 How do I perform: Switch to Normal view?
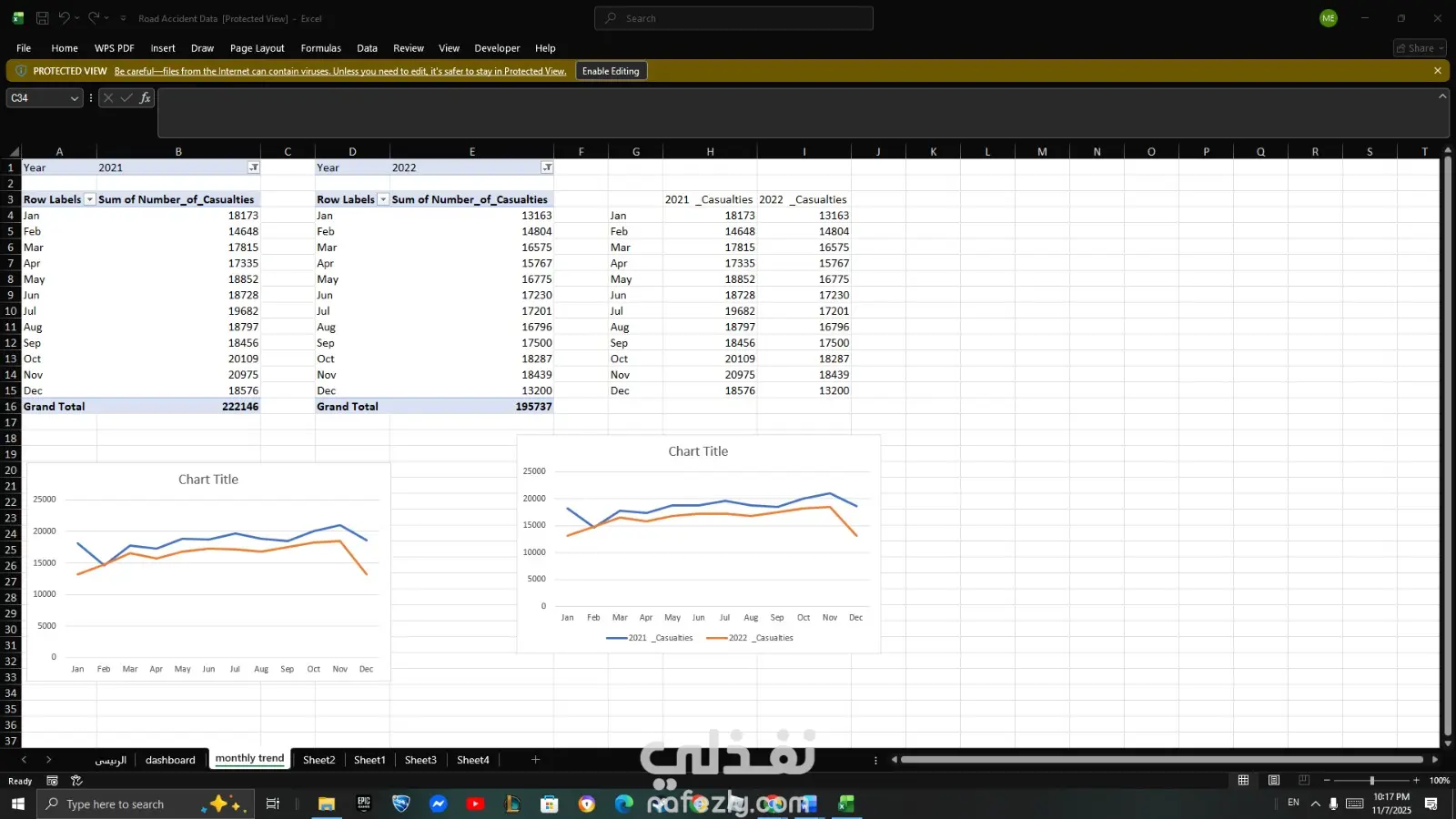(x=1243, y=781)
